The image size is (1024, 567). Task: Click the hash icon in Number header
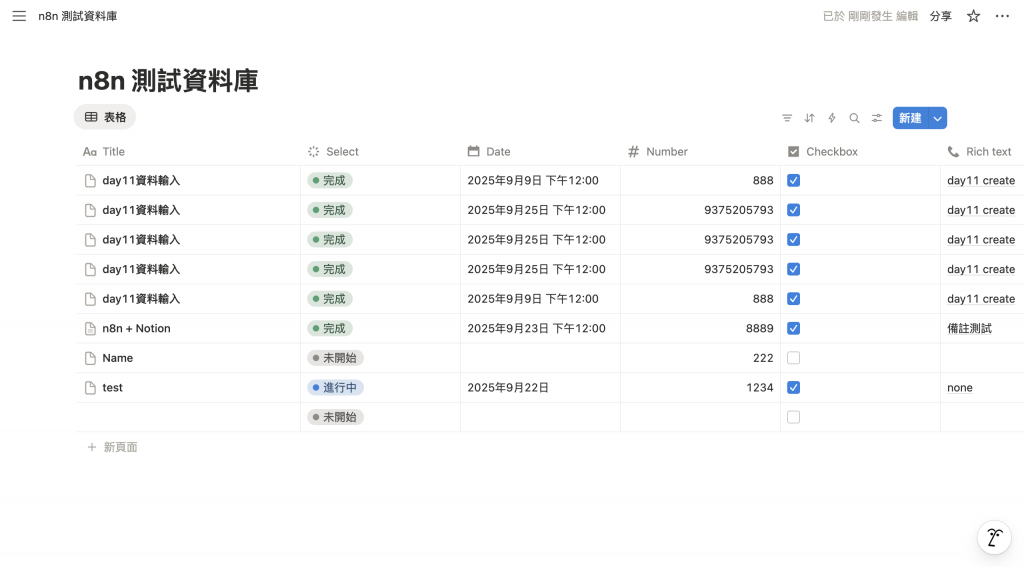pyautogui.click(x=633, y=152)
